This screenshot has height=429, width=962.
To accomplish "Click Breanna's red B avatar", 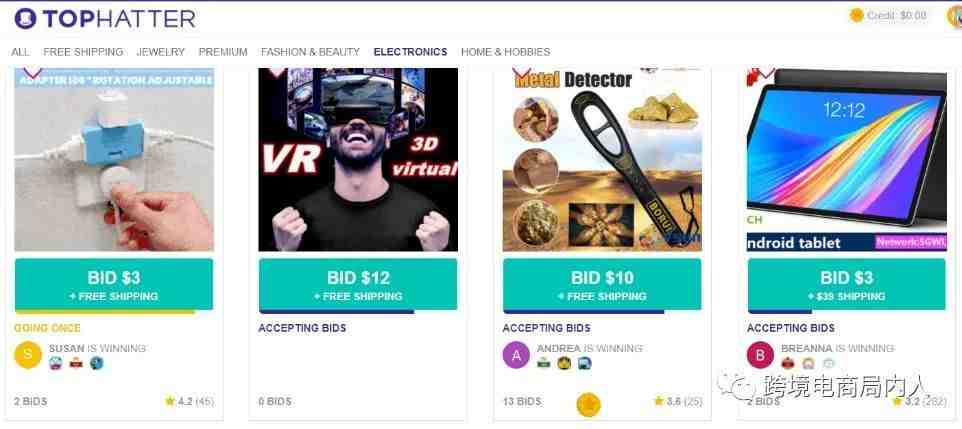I will point(760,355).
